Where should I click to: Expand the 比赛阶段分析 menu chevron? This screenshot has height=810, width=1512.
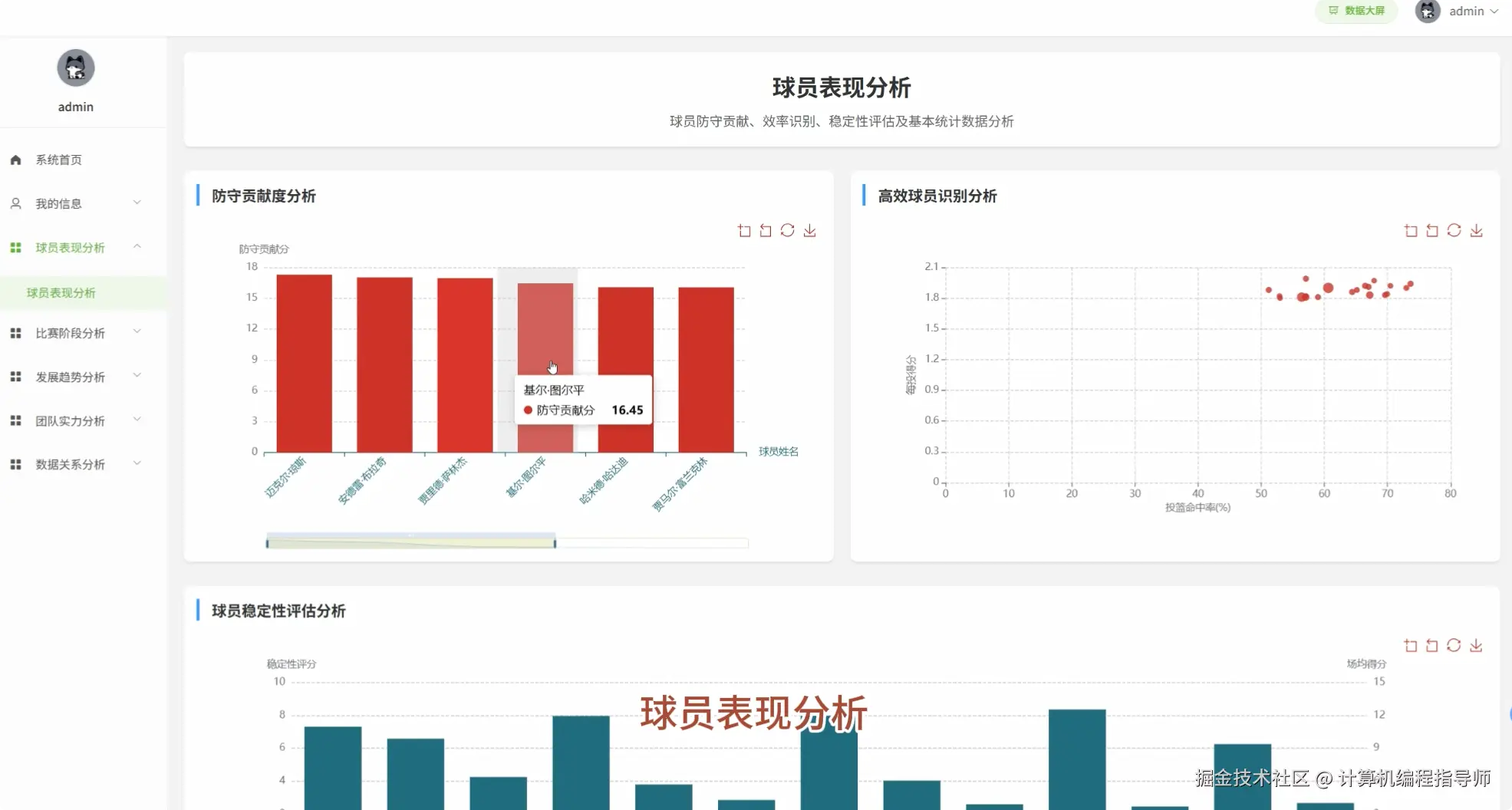(x=137, y=332)
